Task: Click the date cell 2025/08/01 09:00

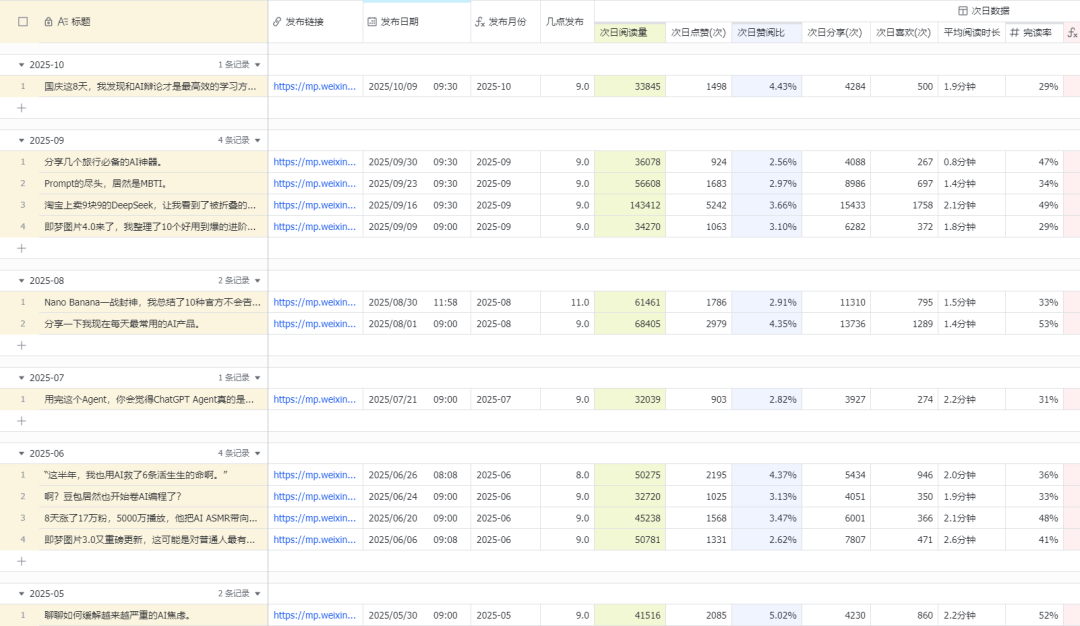Action: (417, 324)
